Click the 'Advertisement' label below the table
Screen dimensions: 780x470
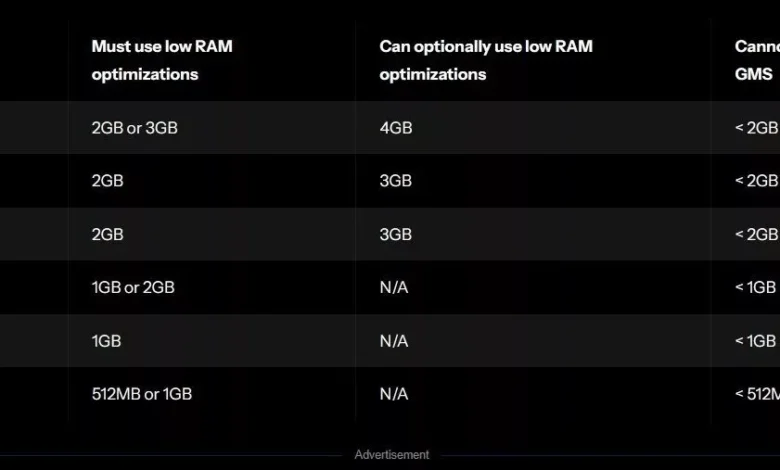pyautogui.click(x=391, y=455)
